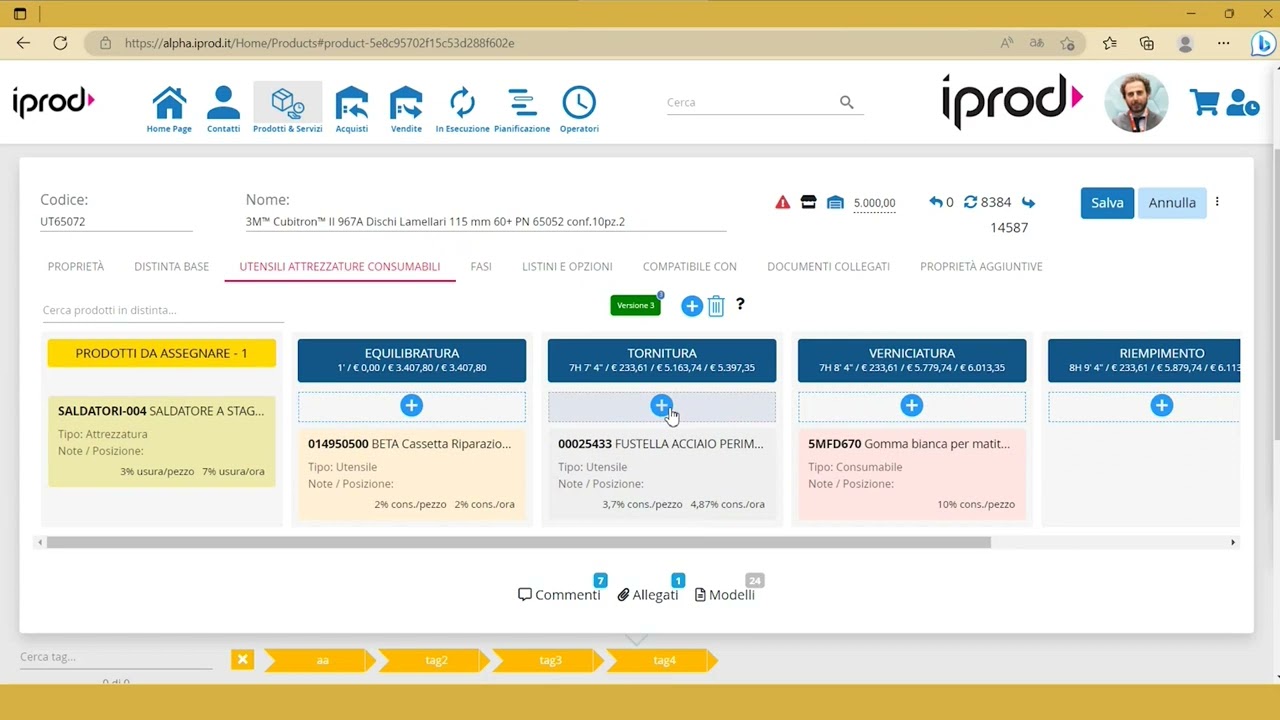Select the 00025433 FUSTELLA ACCIAIO card

(661, 474)
